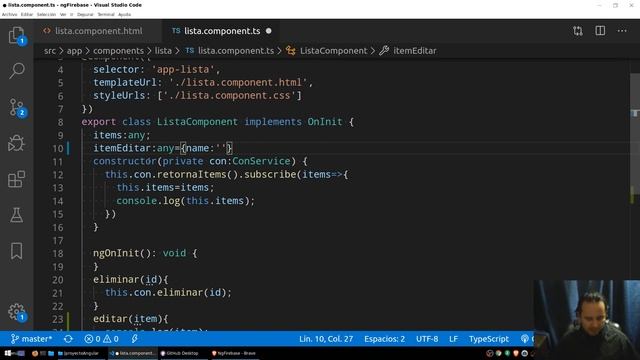Open the Ver menu
Screen dimensions: 640x360
63,14
